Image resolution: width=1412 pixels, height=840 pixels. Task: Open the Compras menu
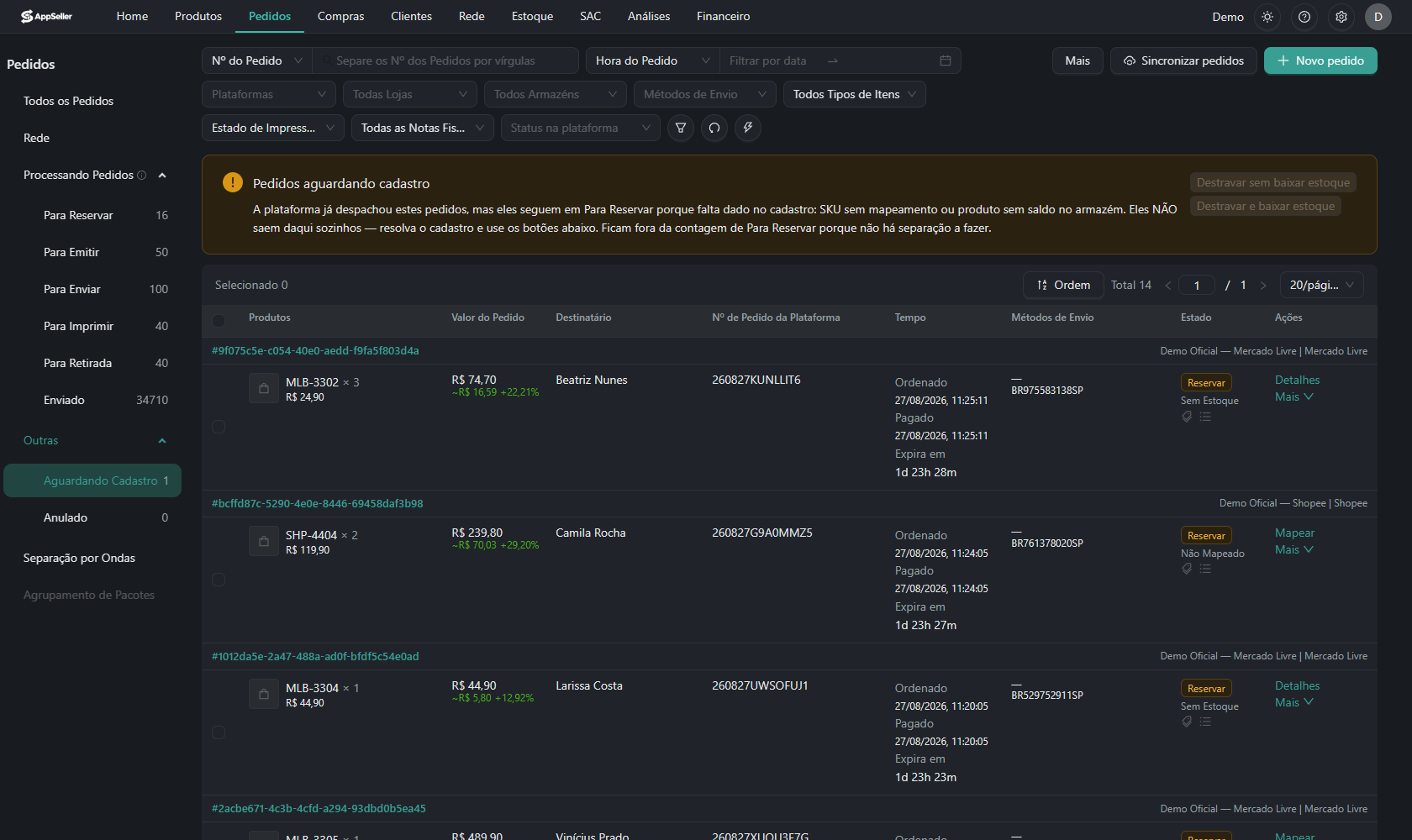(340, 16)
